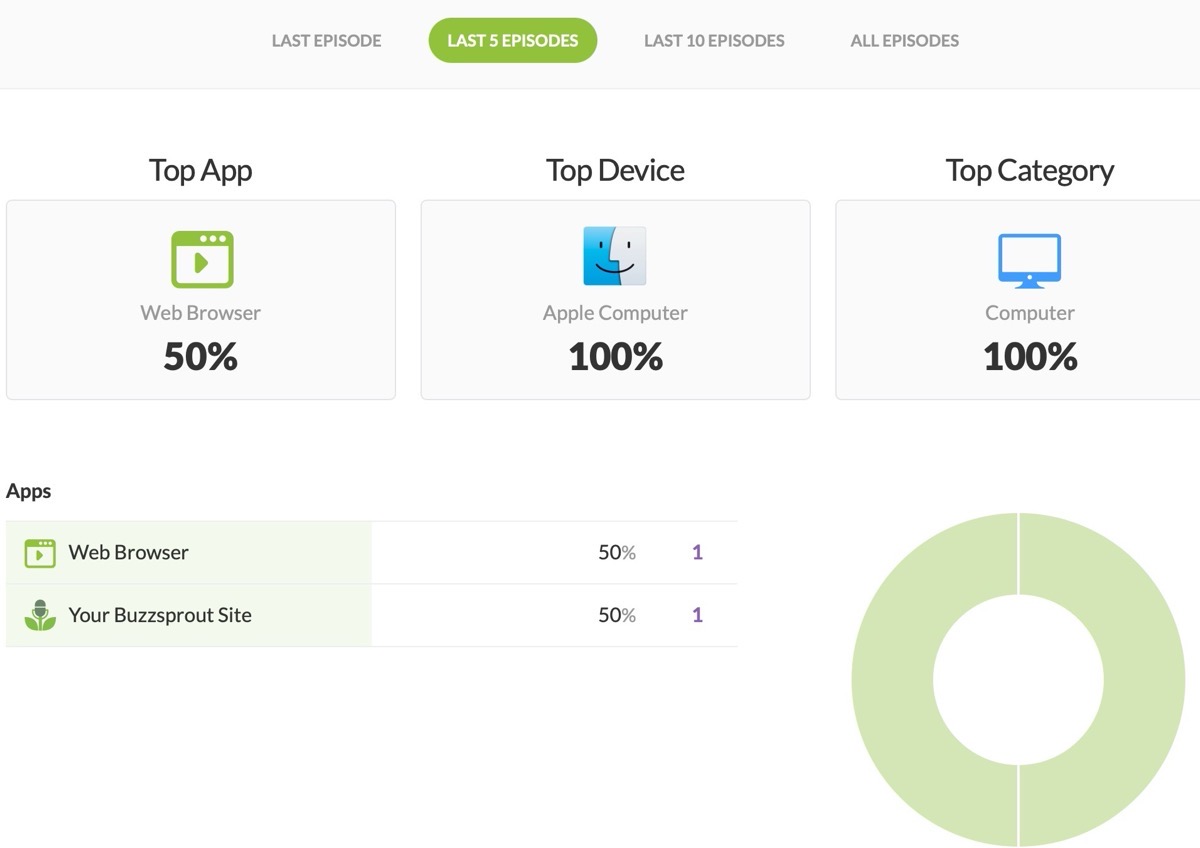The image size is (1200, 848).
Task: Click the small Web Browser icon in Apps list
Action: (x=40, y=553)
